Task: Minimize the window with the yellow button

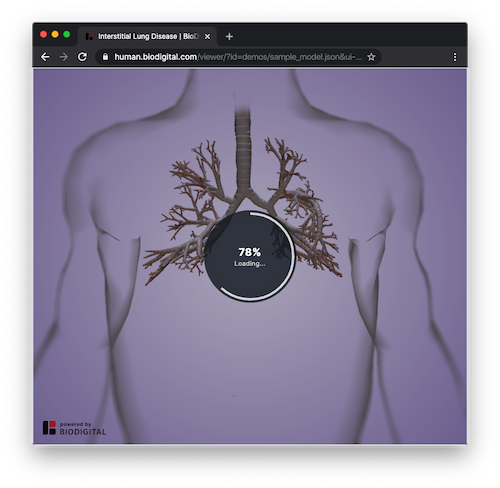Action: coord(55,34)
